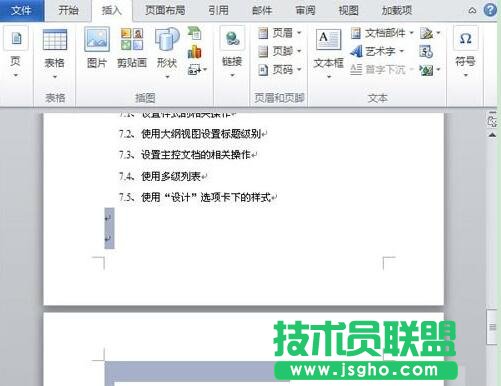501x386 pixels.
Task: Switch to the 引用 (References) tab
Action: tap(218, 10)
